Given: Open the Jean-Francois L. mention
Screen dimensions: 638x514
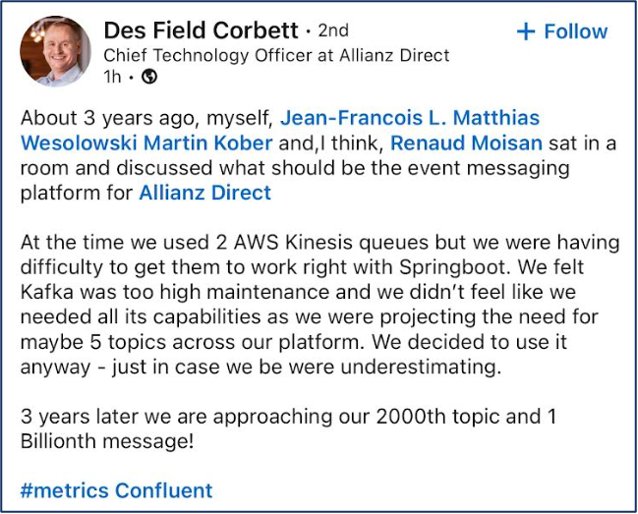Looking at the screenshot, I should (367, 118).
